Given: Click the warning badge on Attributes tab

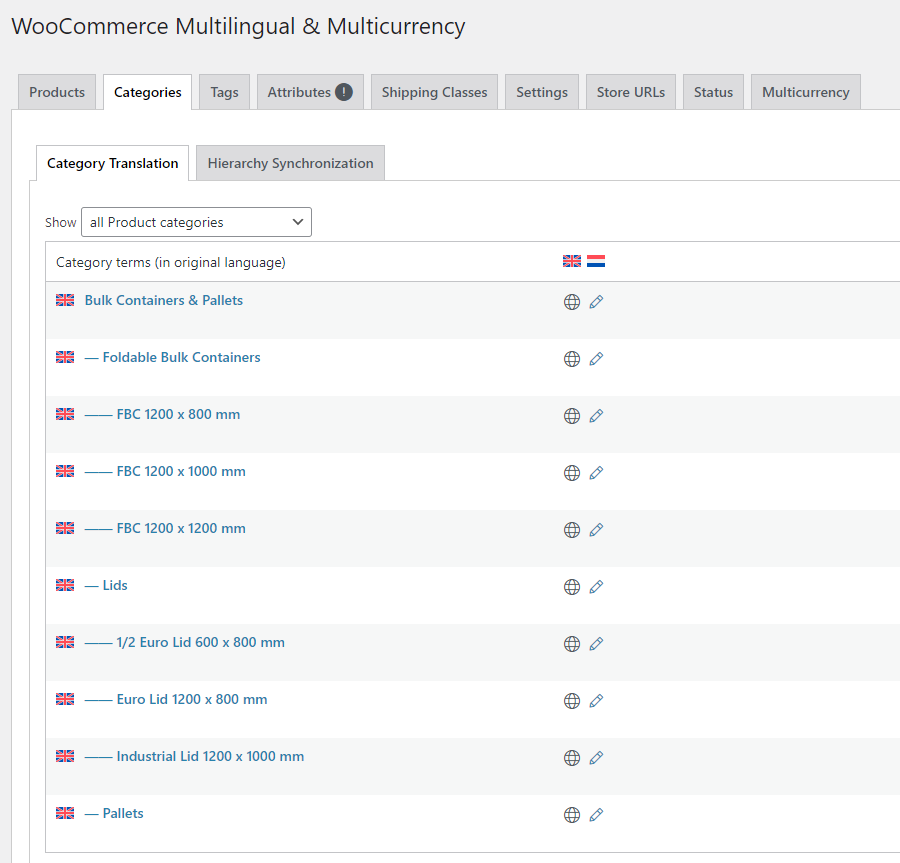Looking at the screenshot, I should (344, 92).
